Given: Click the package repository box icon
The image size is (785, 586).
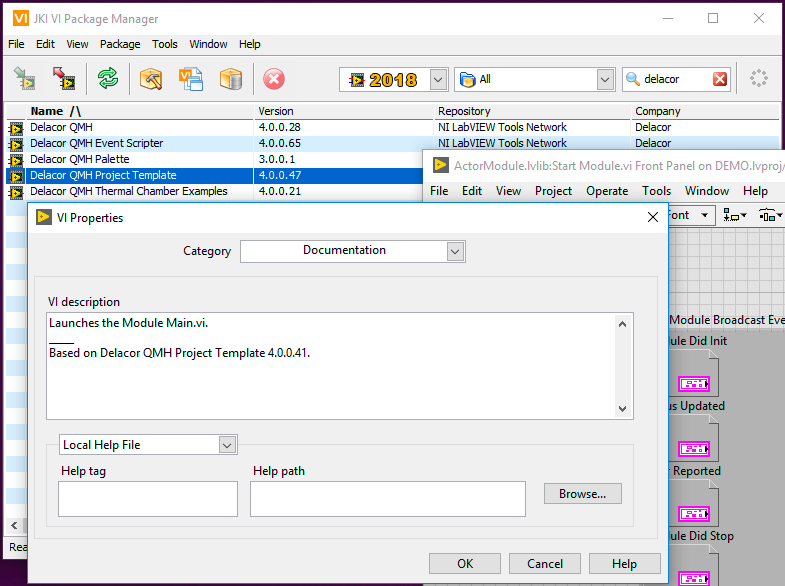Looking at the screenshot, I should tap(231, 79).
